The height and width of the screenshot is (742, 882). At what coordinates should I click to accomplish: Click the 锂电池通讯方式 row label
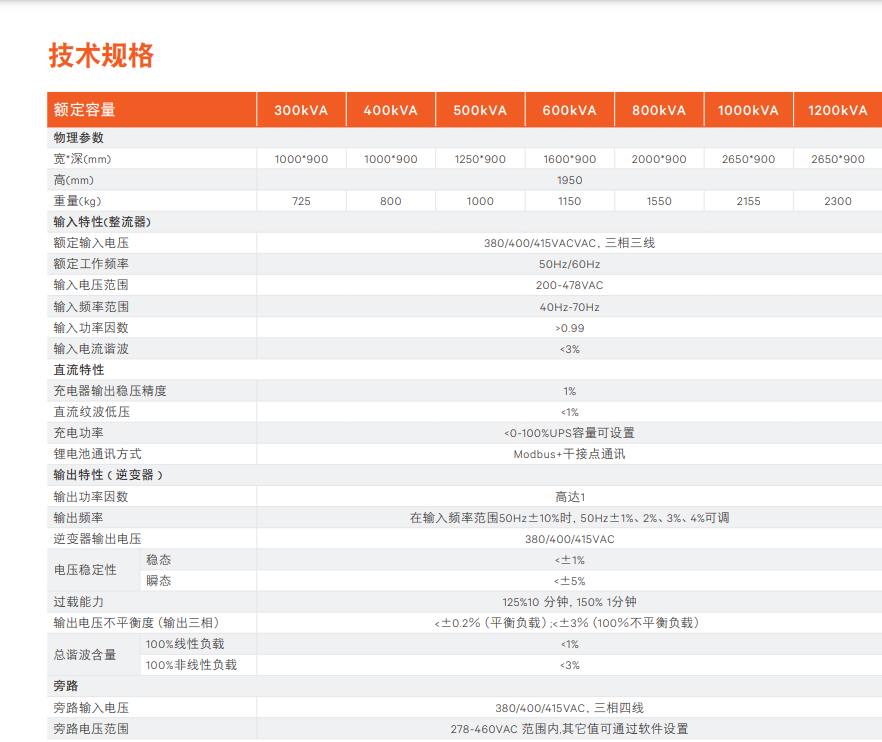97,454
